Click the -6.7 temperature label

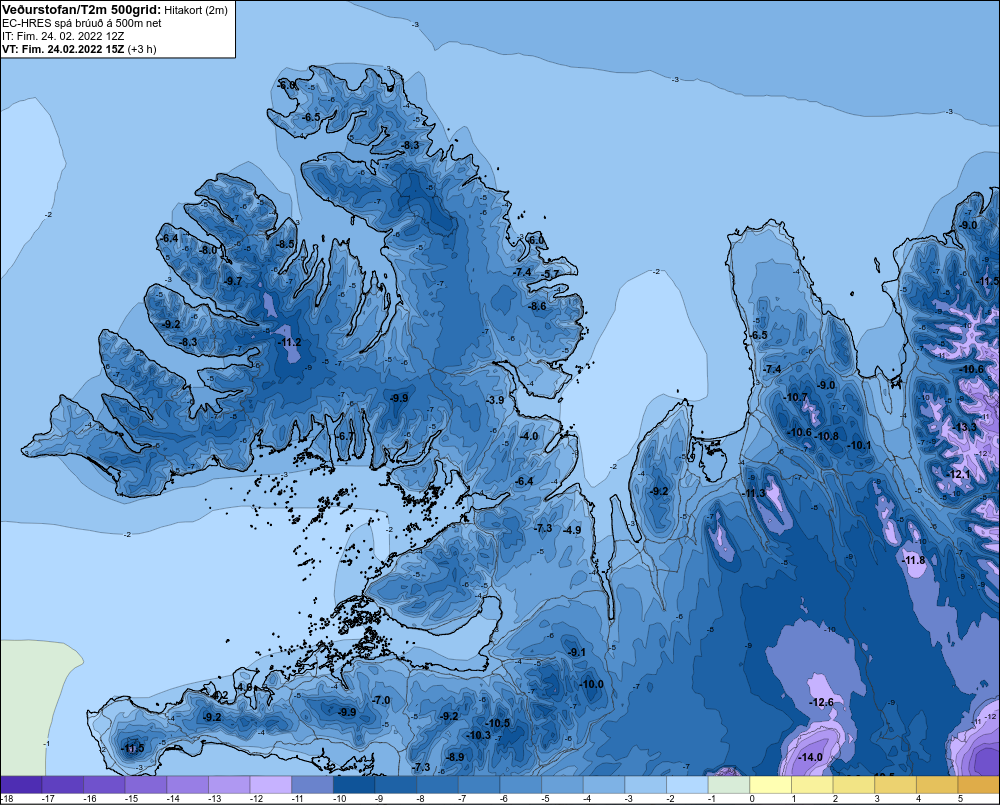pyautogui.click(x=345, y=436)
